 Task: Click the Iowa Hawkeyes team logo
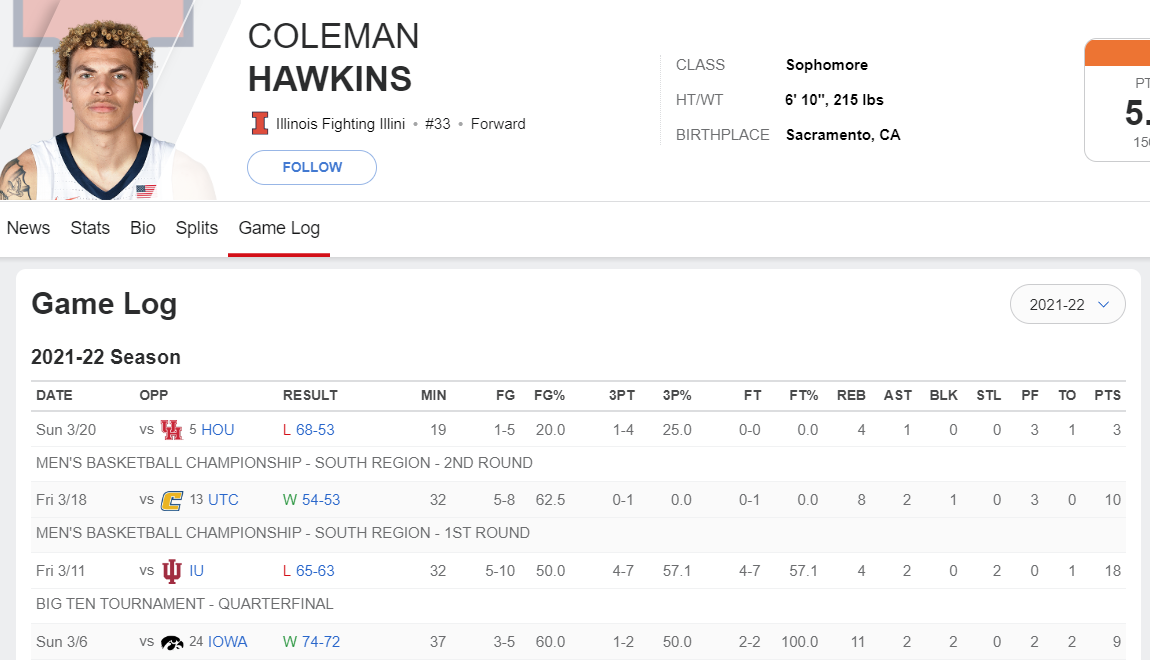172,642
